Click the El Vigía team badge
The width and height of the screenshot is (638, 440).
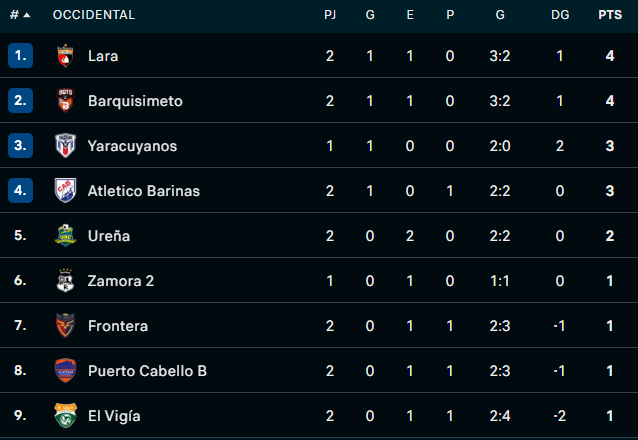65,416
